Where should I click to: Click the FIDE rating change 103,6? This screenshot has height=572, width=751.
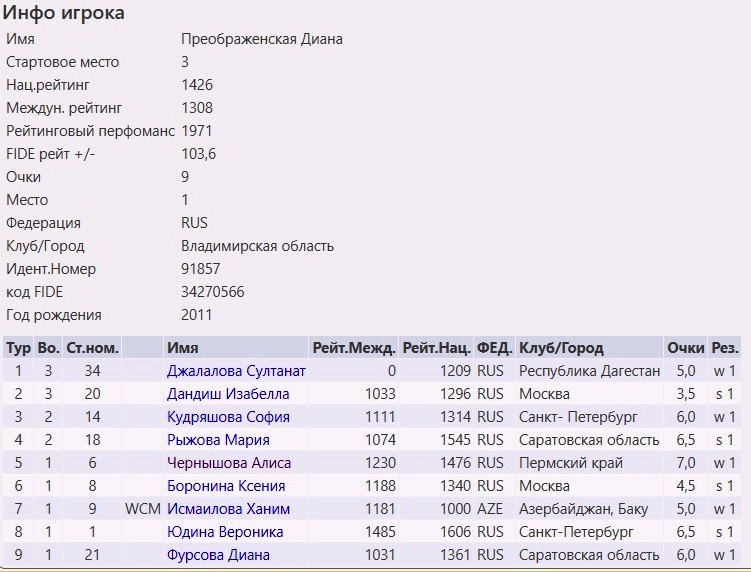[198, 154]
